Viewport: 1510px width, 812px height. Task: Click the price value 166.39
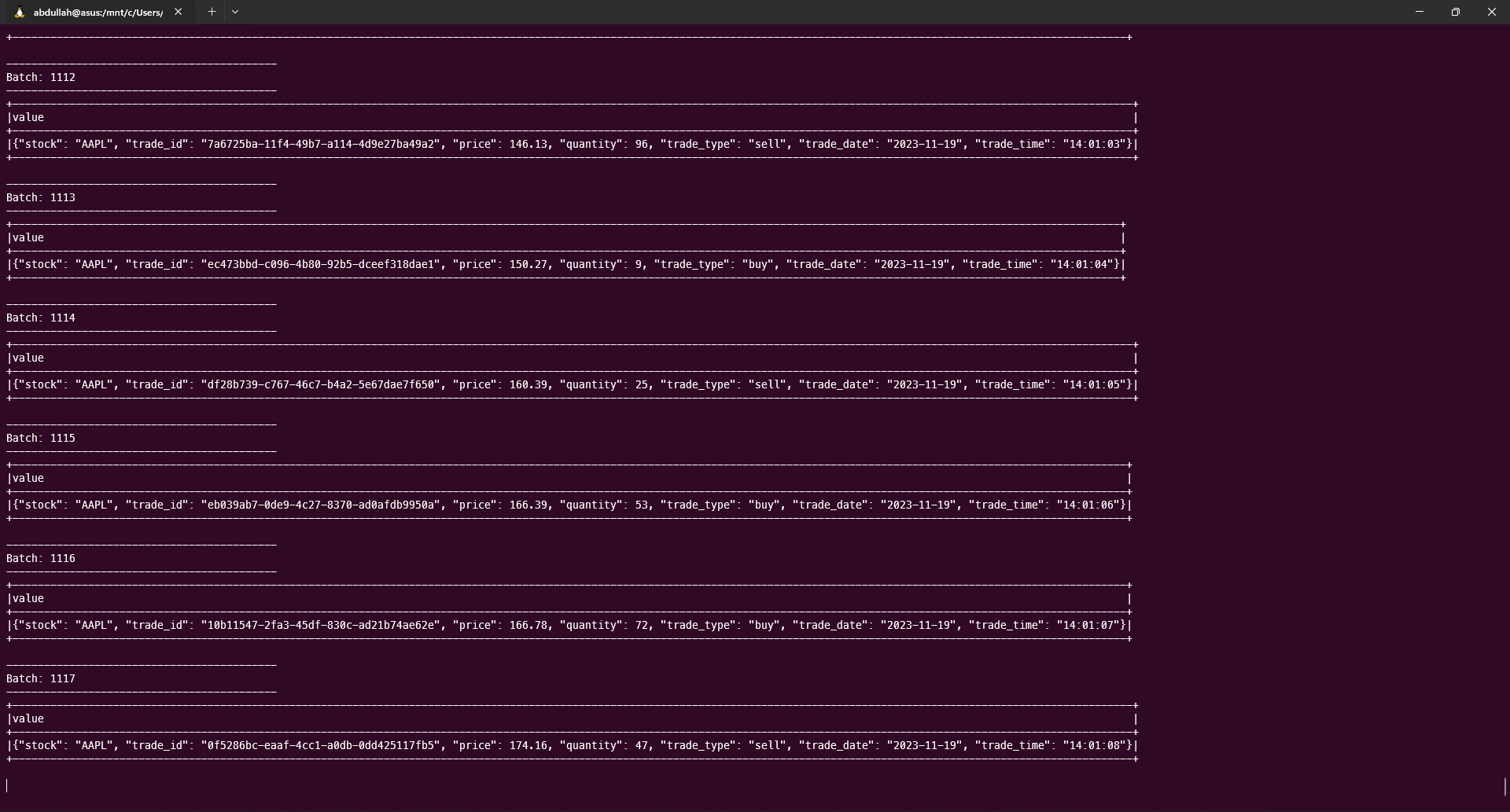click(x=528, y=505)
